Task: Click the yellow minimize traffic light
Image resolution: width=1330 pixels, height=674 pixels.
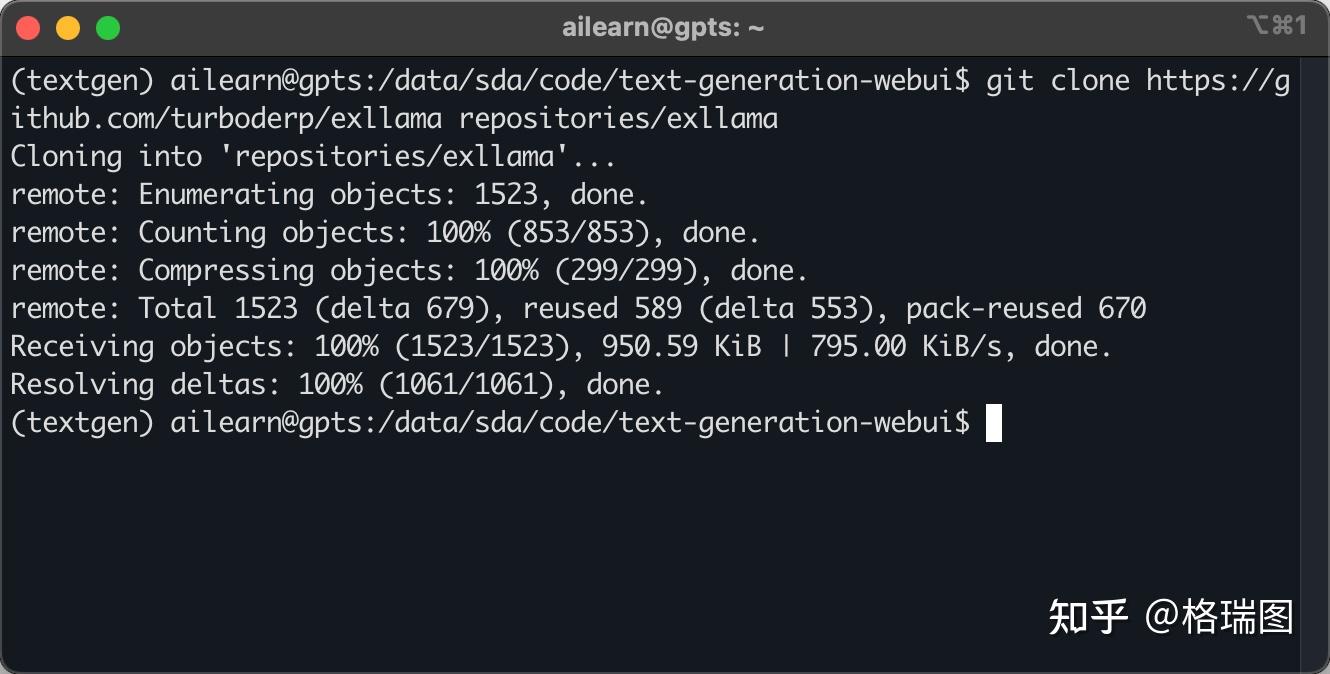Action: [x=67, y=27]
